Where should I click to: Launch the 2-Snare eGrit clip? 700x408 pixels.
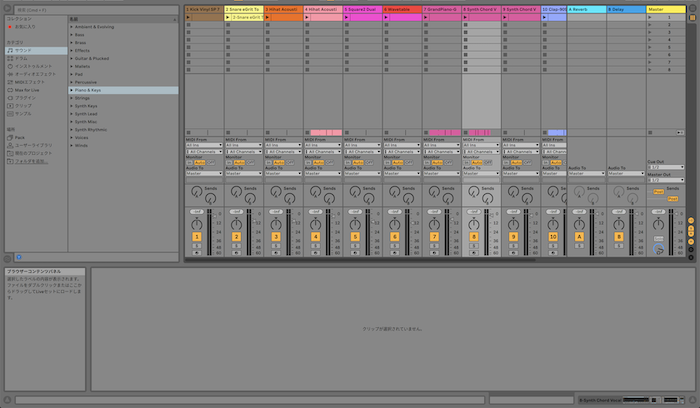click(x=228, y=17)
